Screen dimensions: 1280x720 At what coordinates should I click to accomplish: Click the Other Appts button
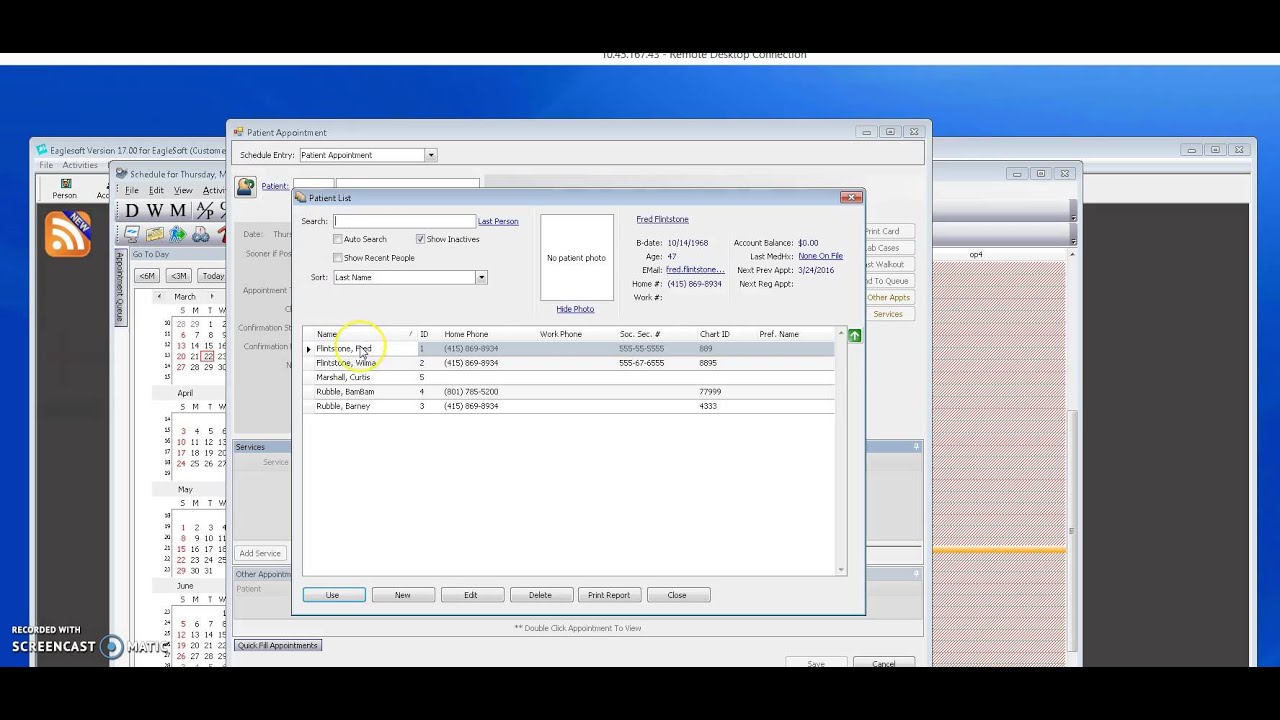888,298
